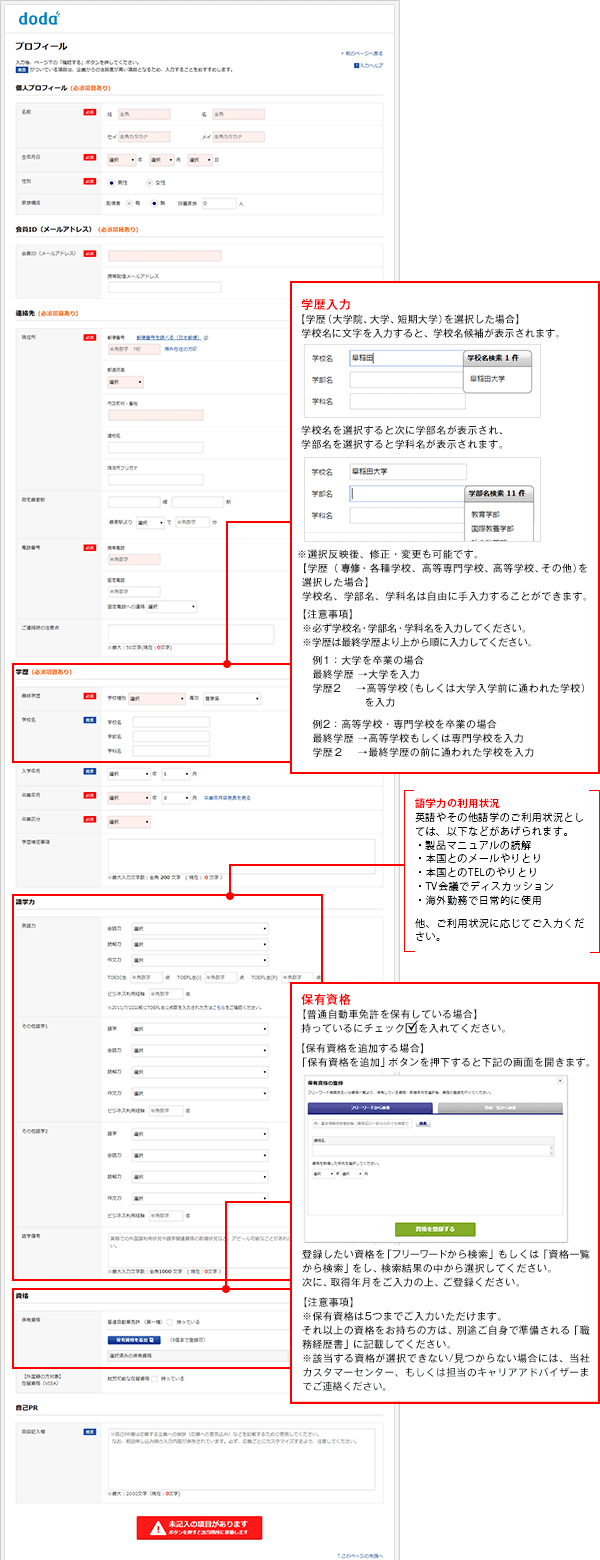Click the 扶養家族 number field

click(x=219, y=203)
